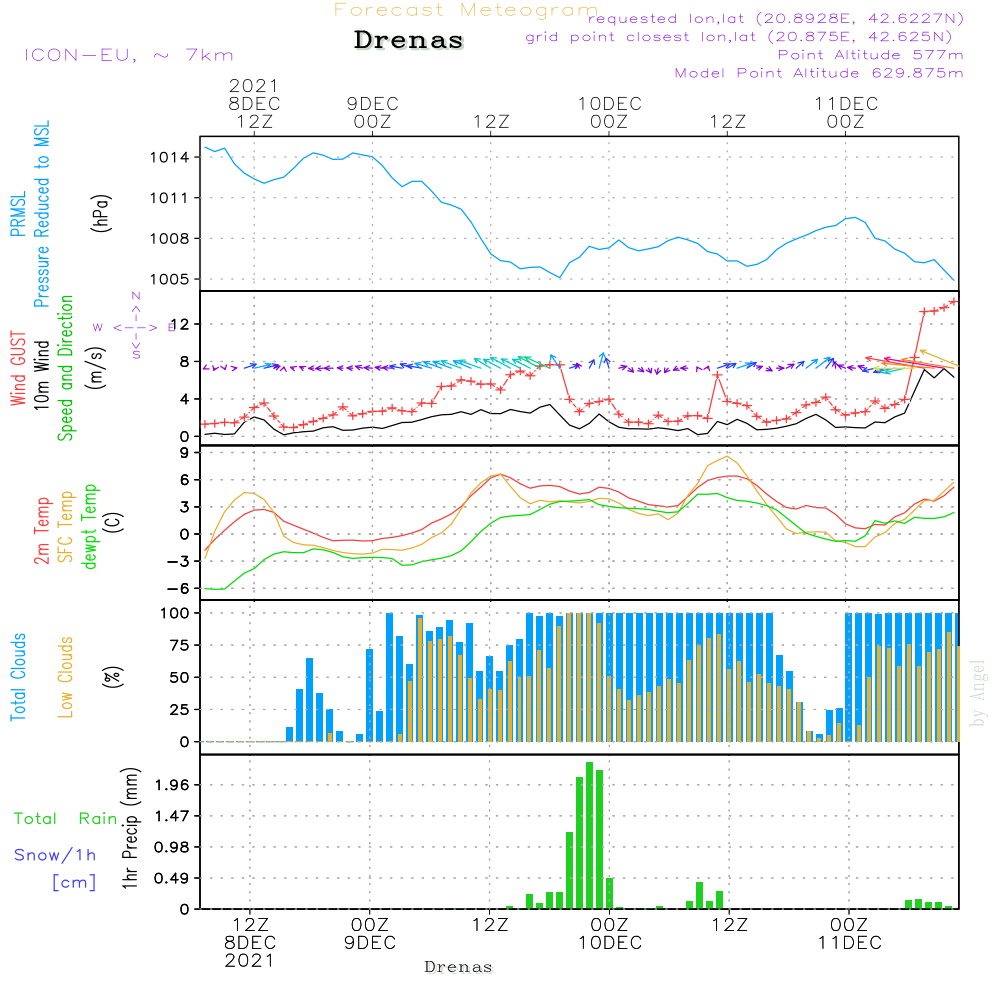The width and height of the screenshot is (1000, 1000).
Task: Click the ICON-EU ~7km model label
Action: (x=128, y=55)
